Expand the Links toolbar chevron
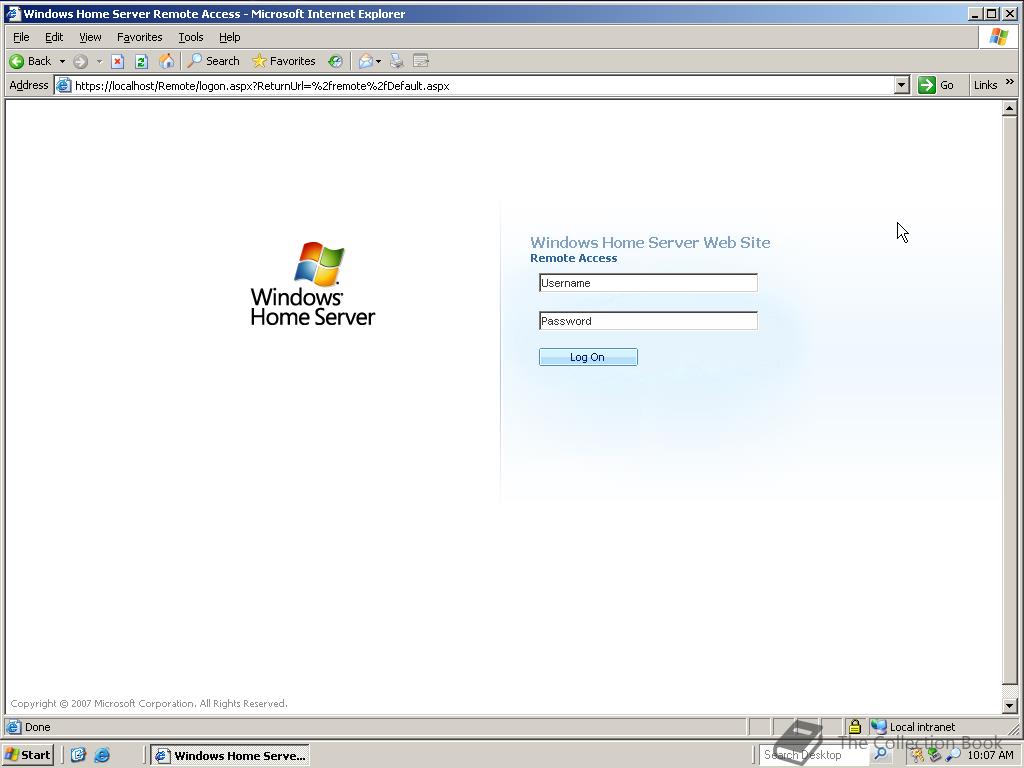The height and width of the screenshot is (768, 1024). pyautogui.click(x=1010, y=82)
